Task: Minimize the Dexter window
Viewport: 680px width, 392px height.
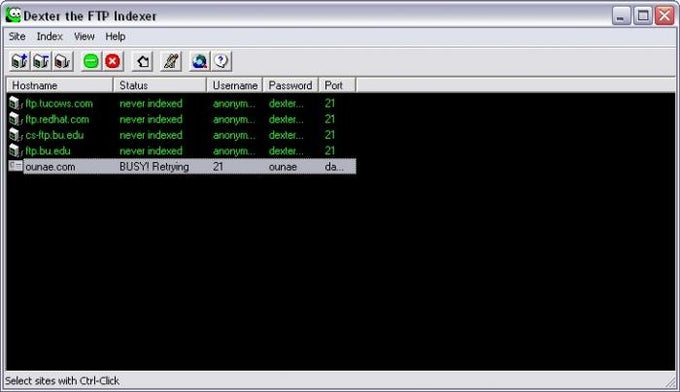Action: [x=621, y=16]
